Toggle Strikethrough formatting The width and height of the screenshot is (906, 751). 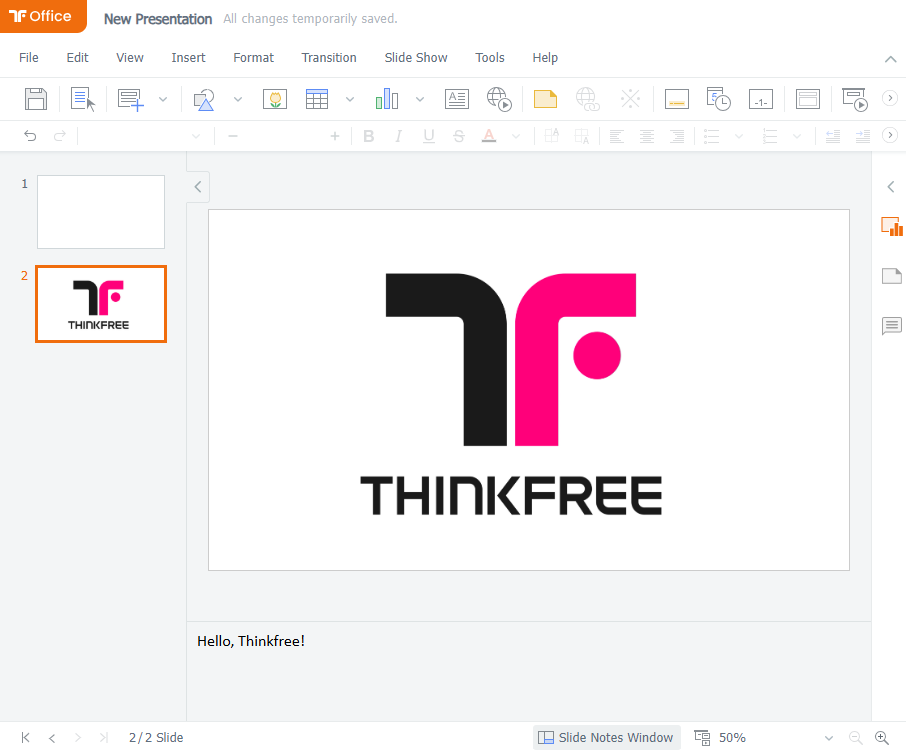point(459,136)
